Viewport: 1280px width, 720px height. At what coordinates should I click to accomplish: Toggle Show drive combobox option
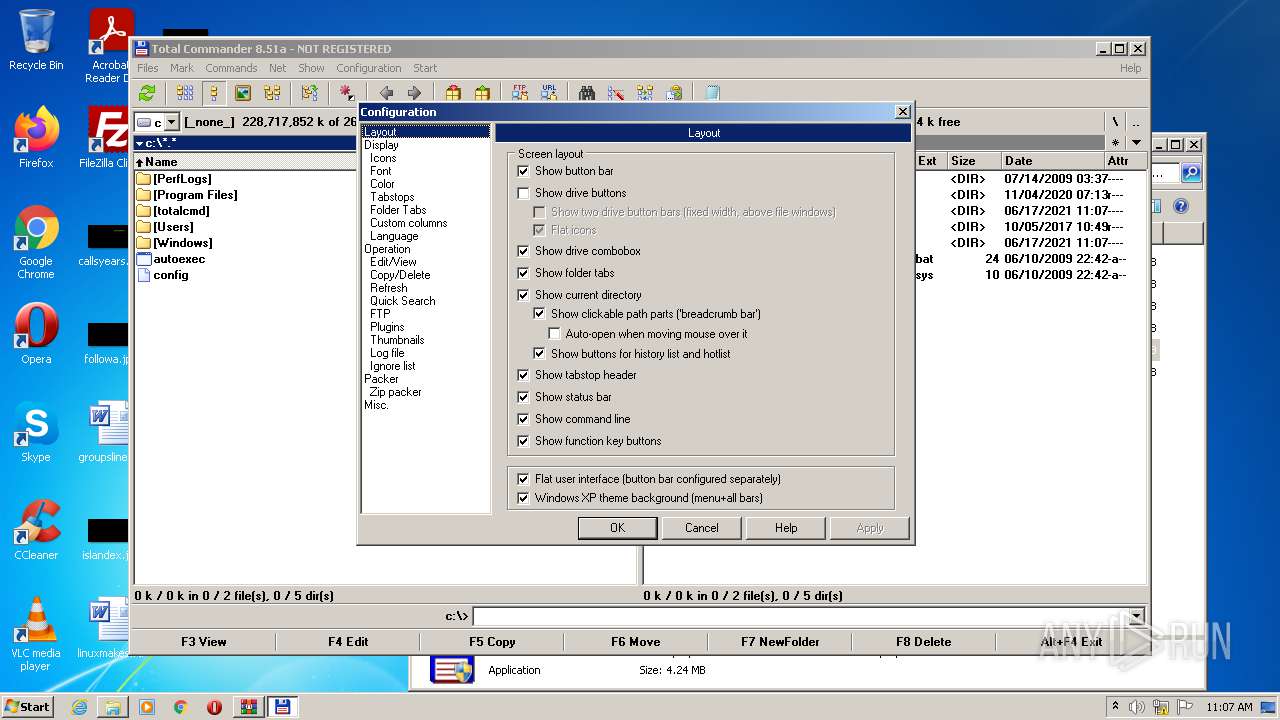(523, 251)
